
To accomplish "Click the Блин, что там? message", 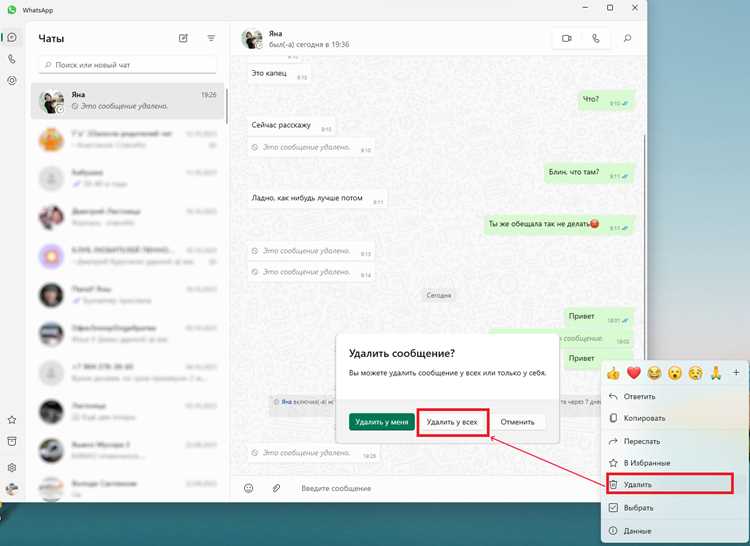I will [589, 173].
